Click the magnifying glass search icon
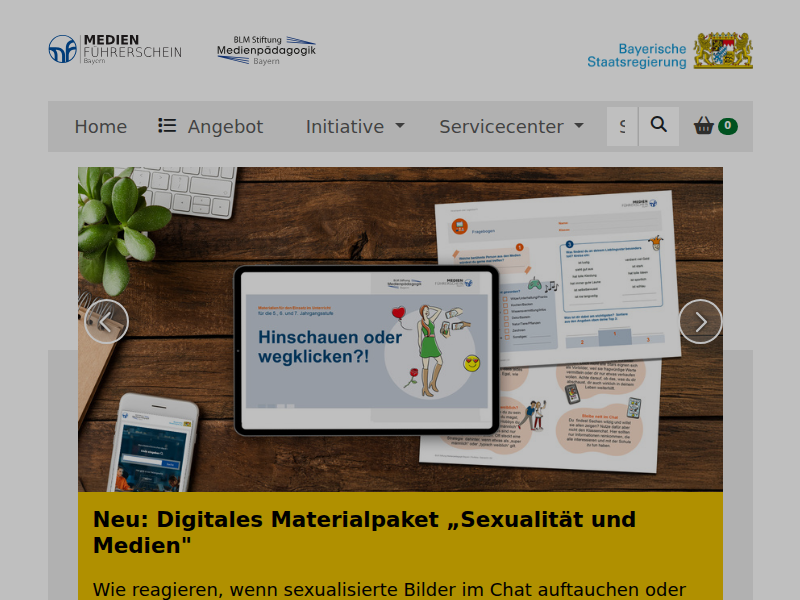 click(659, 126)
